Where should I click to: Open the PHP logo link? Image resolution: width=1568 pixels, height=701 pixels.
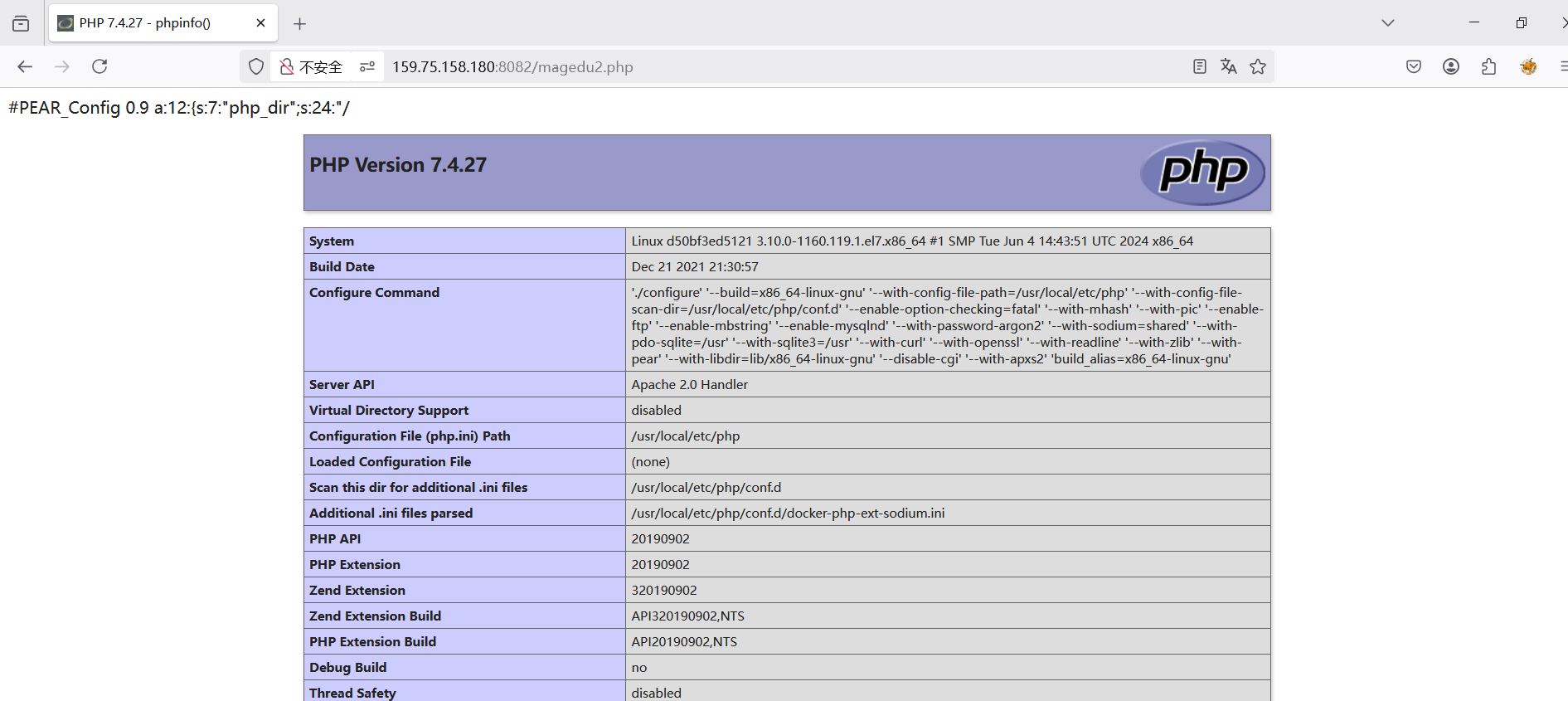pyautogui.click(x=1202, y=172)
